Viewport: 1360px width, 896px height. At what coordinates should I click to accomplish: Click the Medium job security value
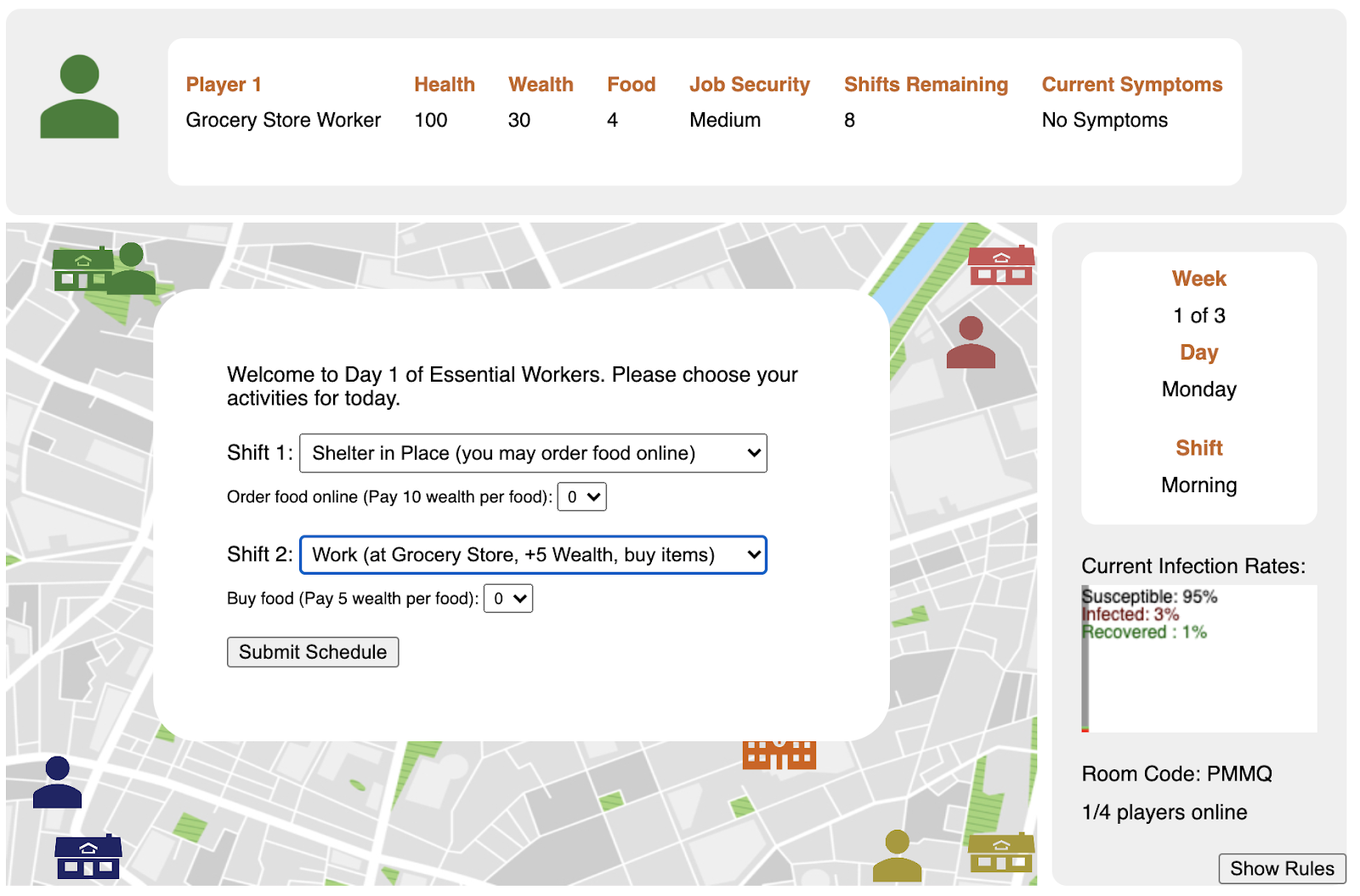point(725,120)
